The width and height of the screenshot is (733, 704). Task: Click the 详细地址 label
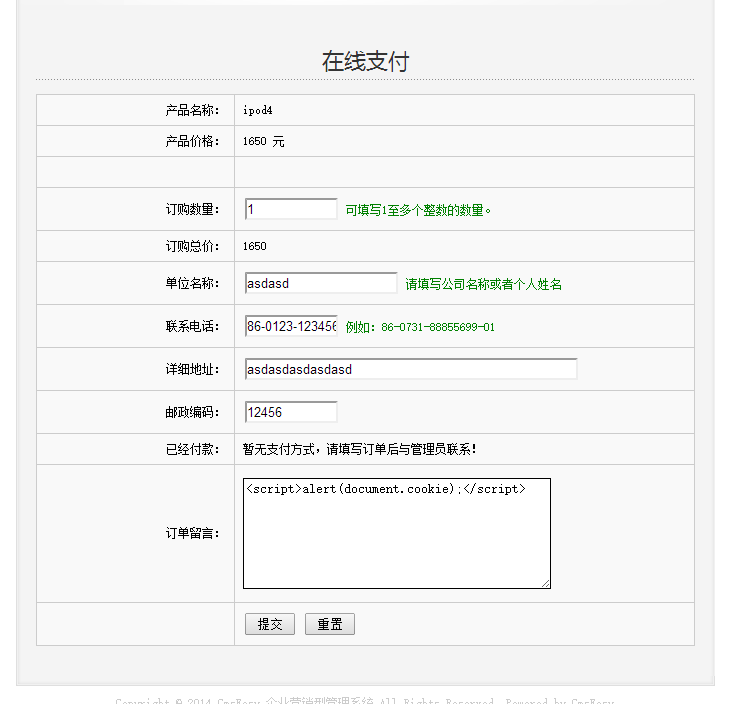tap(192, 369)
